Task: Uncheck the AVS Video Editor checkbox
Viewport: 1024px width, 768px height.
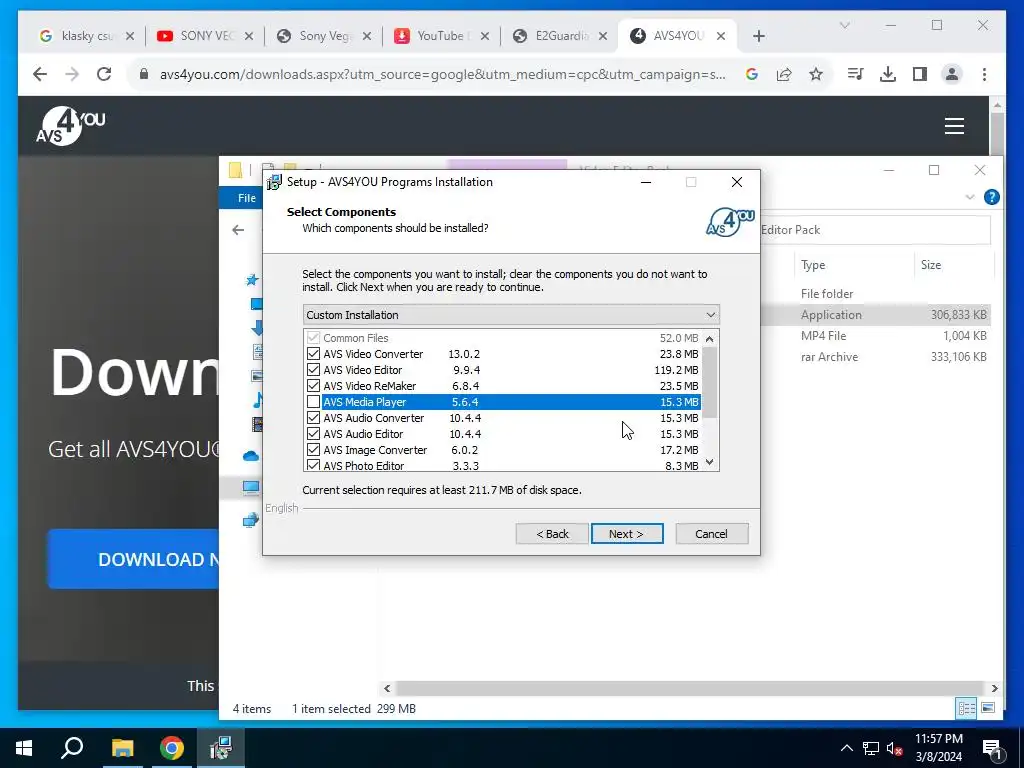Action: click(313, 370)
